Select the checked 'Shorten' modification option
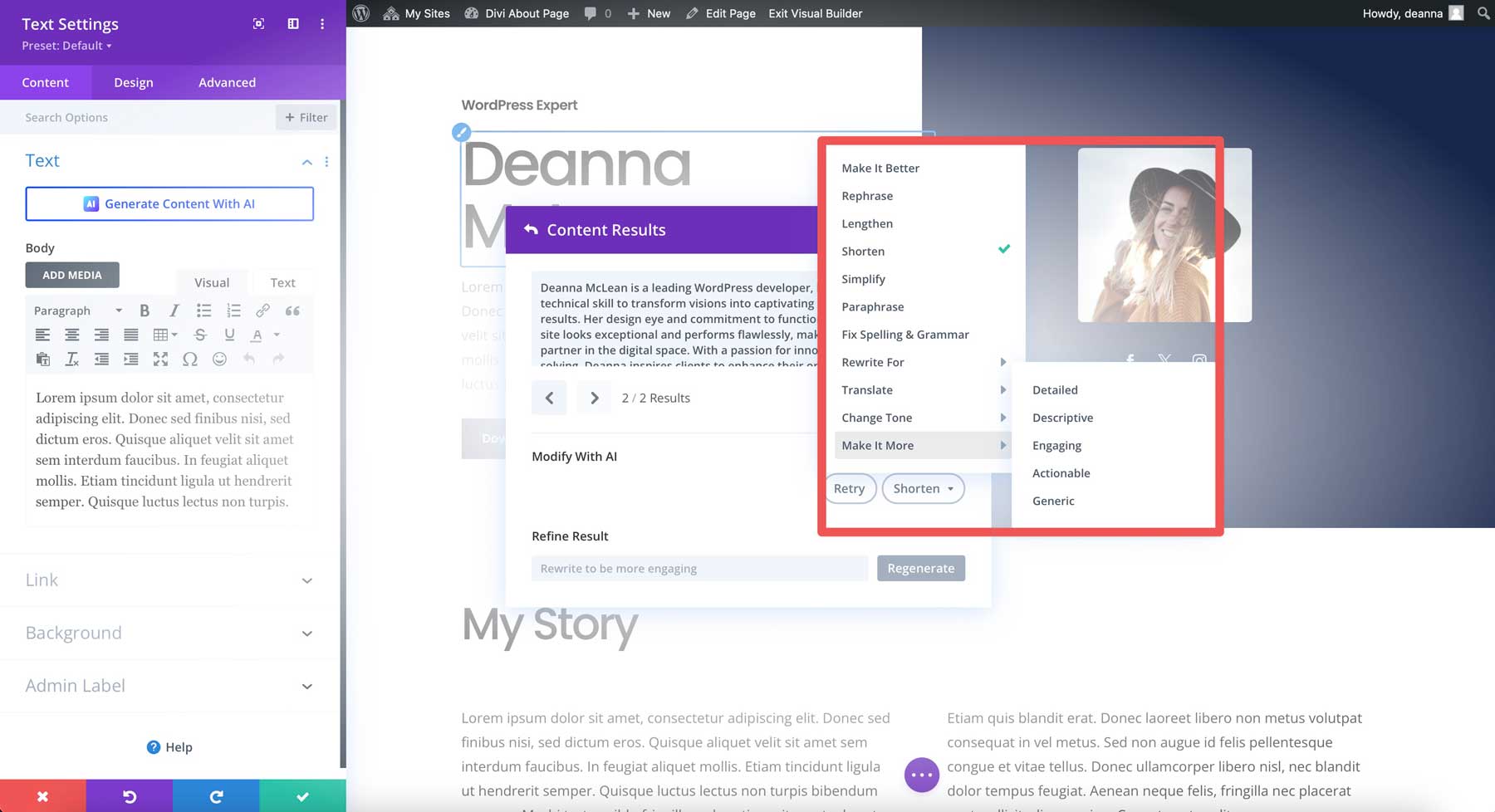This screenshot has width=1495, height=812. pyautogui.click(x=862, y=251)
